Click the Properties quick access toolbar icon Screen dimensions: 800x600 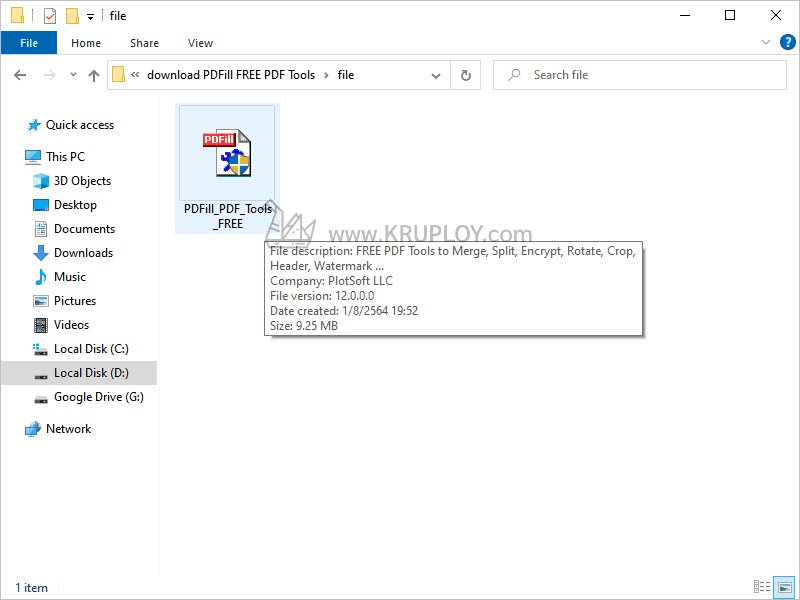pyautogui.click(x=49, y=16)
